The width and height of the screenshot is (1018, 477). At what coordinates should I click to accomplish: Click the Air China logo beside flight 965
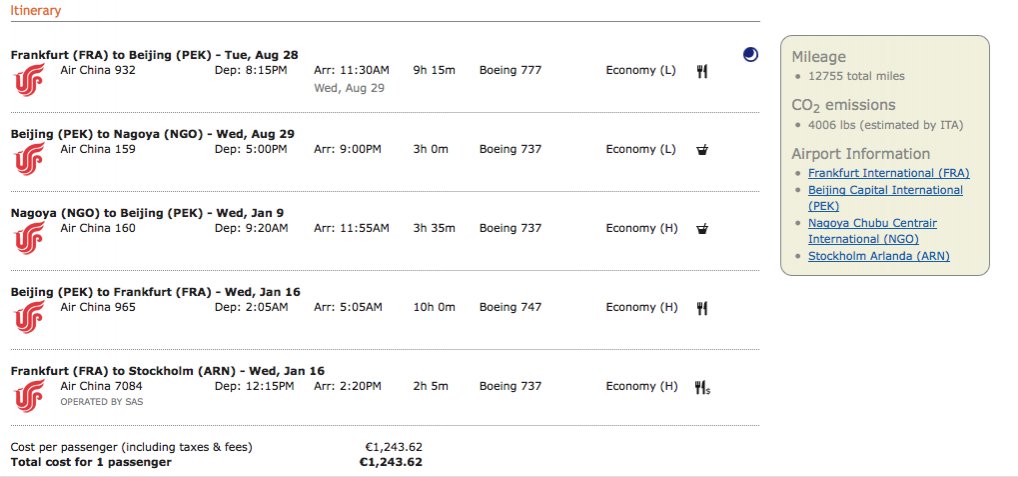point(30,315)
